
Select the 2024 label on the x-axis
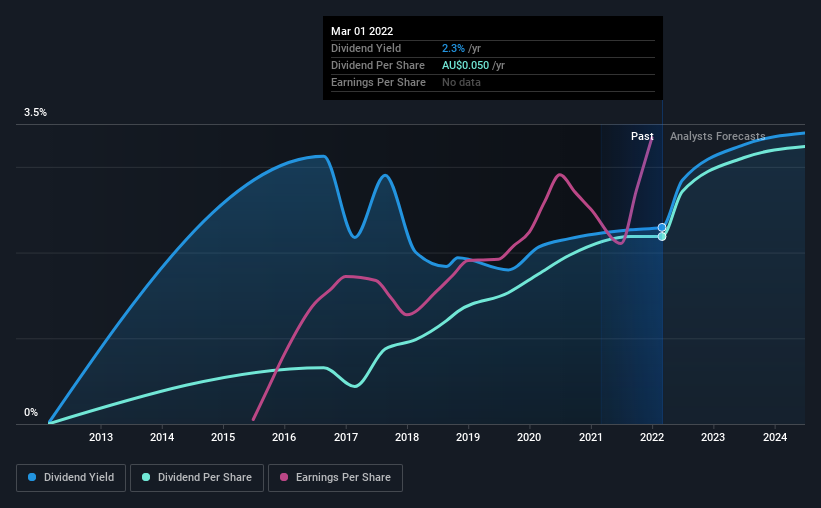coord(774,437)
